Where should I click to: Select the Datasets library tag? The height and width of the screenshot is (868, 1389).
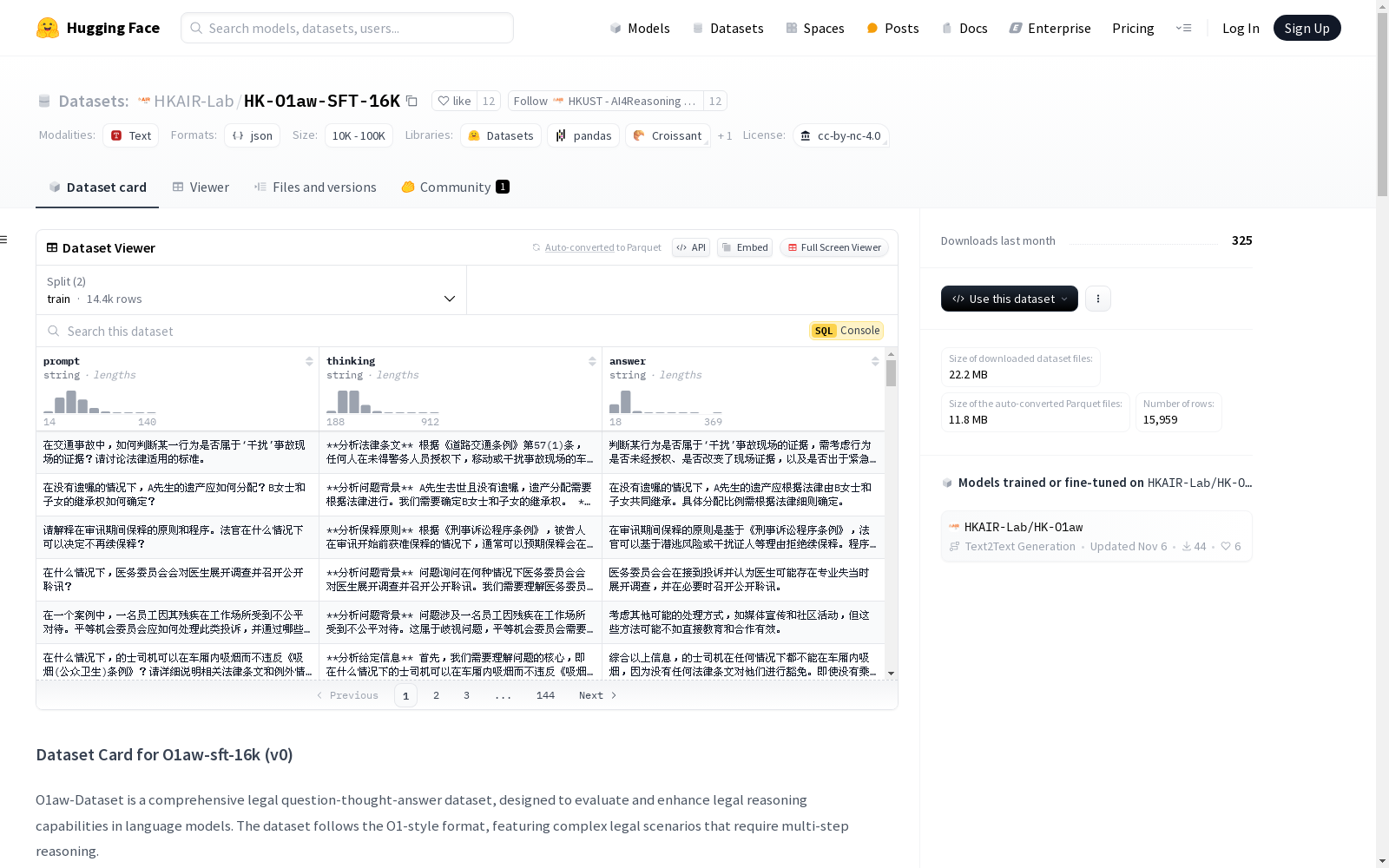coord(501,135)
